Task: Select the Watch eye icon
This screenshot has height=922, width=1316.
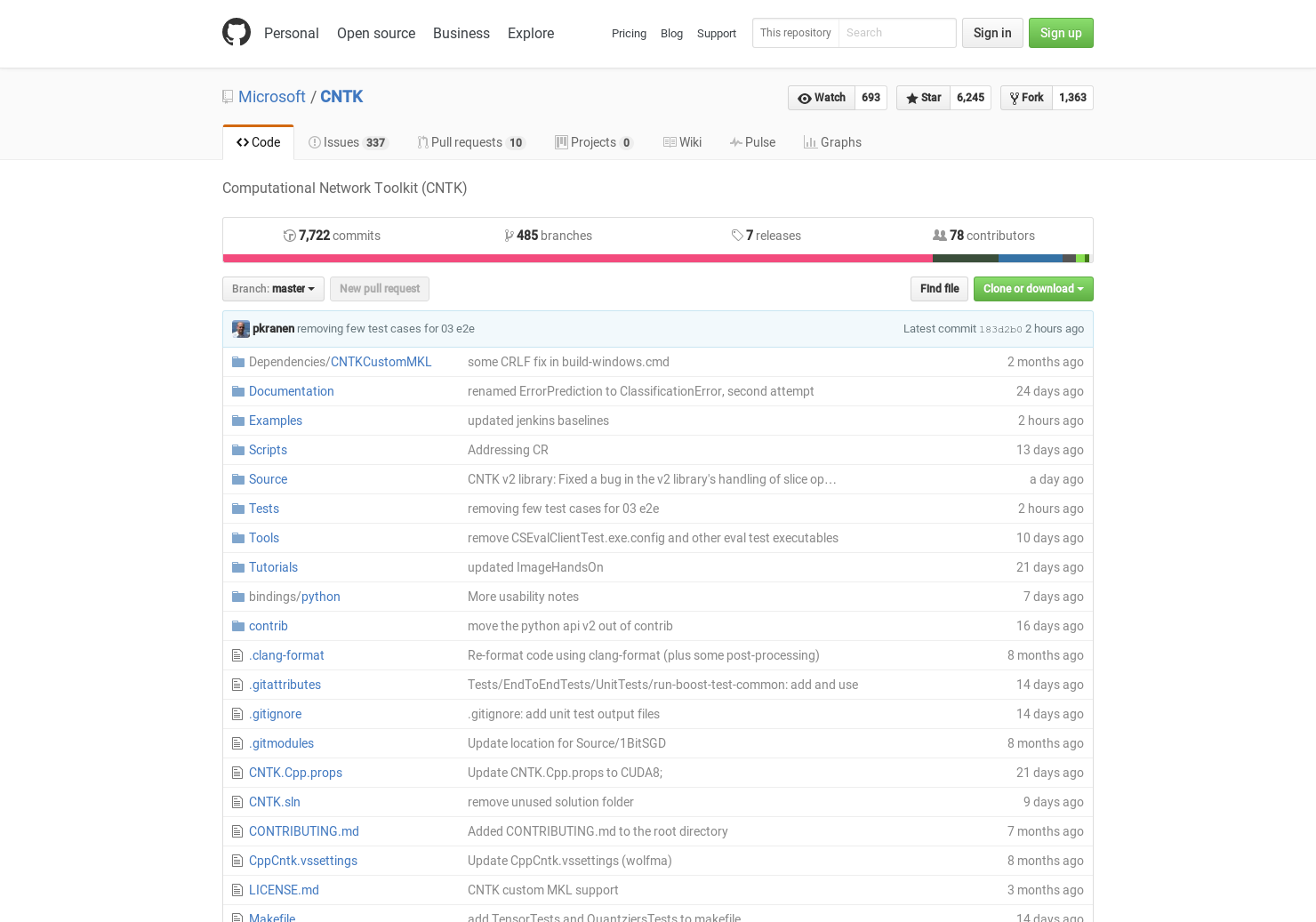Action: click(x=806, y=98)
